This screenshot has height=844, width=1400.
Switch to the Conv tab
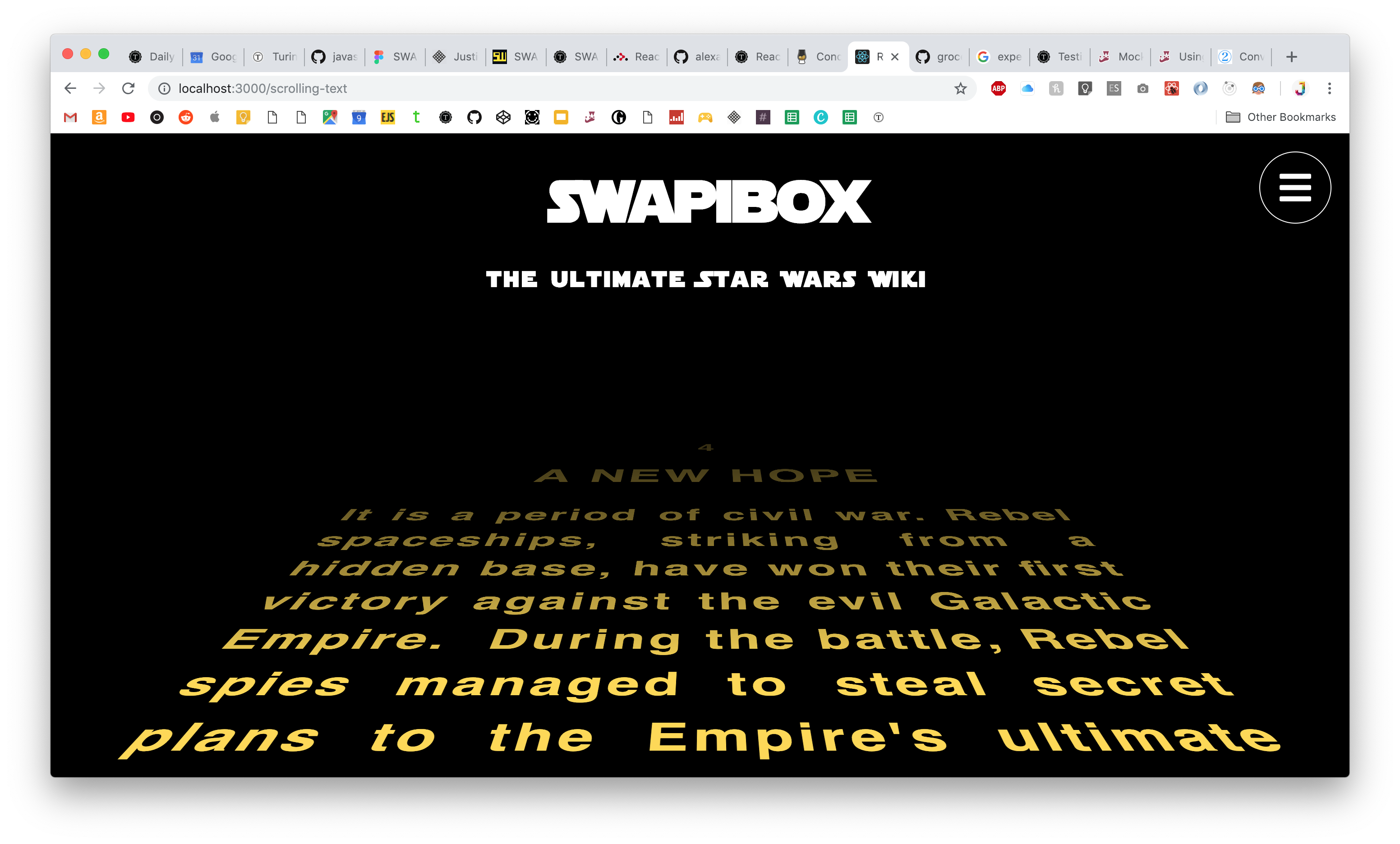(x=1241, y=57)
